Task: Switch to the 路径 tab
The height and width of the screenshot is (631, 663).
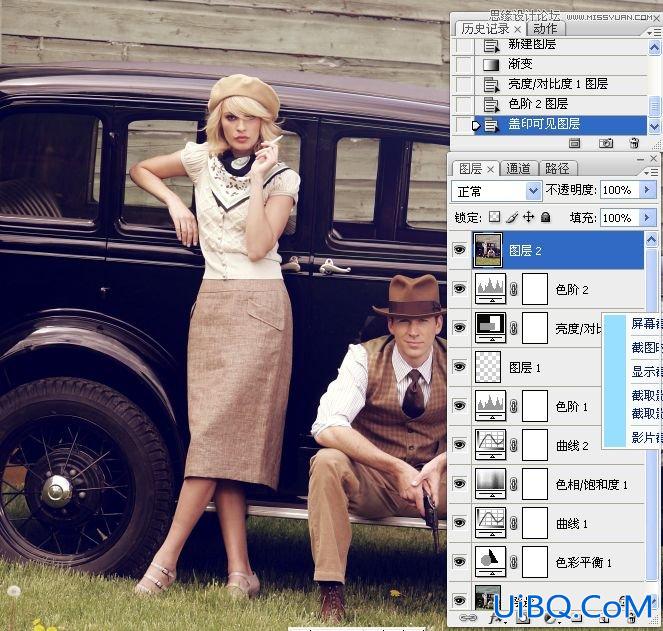Action: pyautogui.click(x=557, y=169)
